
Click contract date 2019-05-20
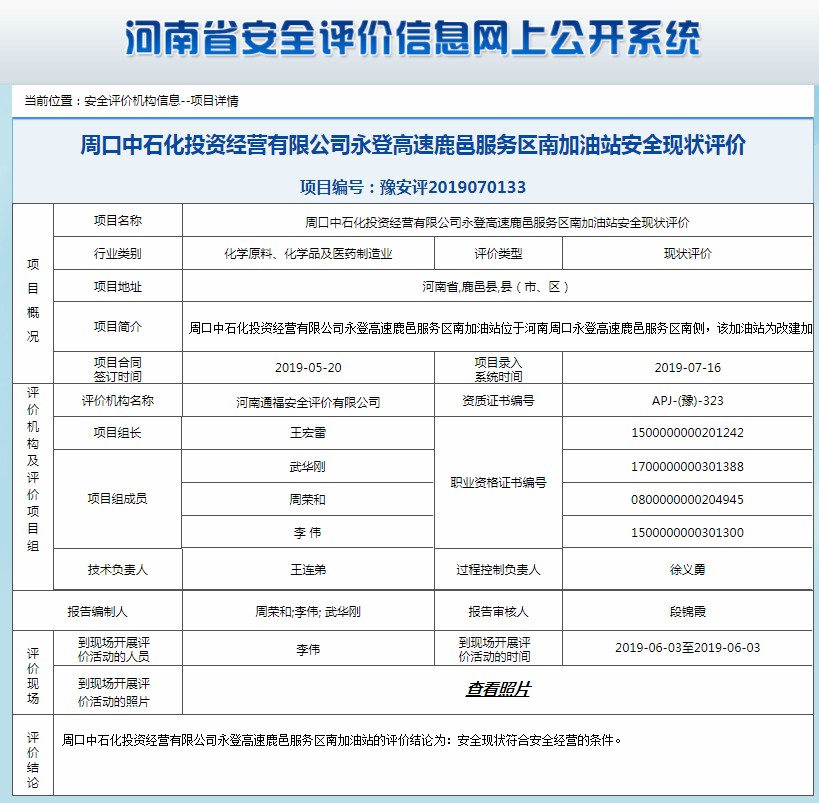coord(308,368)
